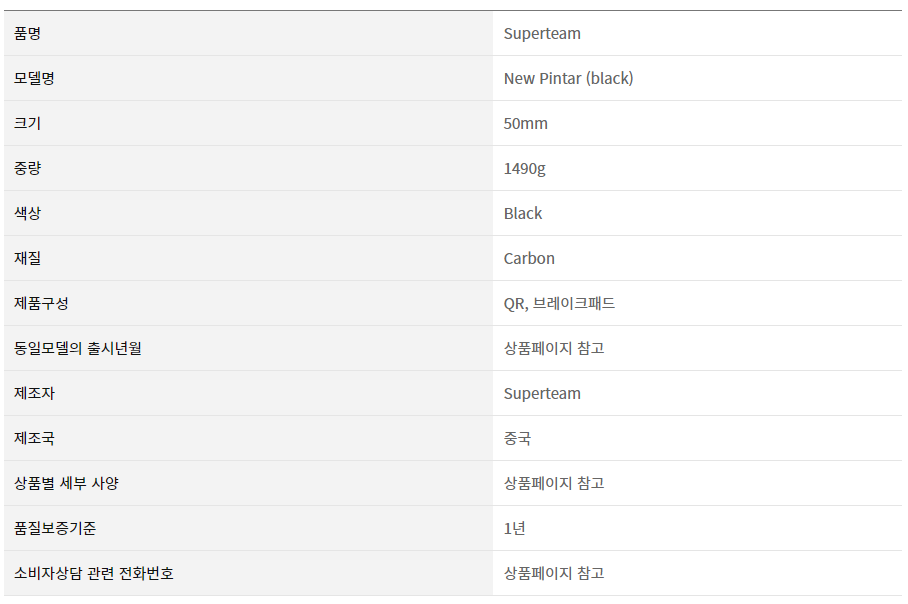The width and height of the screenshot is (908, 604).
Task: Click the 색상 label
Action: coord(27,213)
